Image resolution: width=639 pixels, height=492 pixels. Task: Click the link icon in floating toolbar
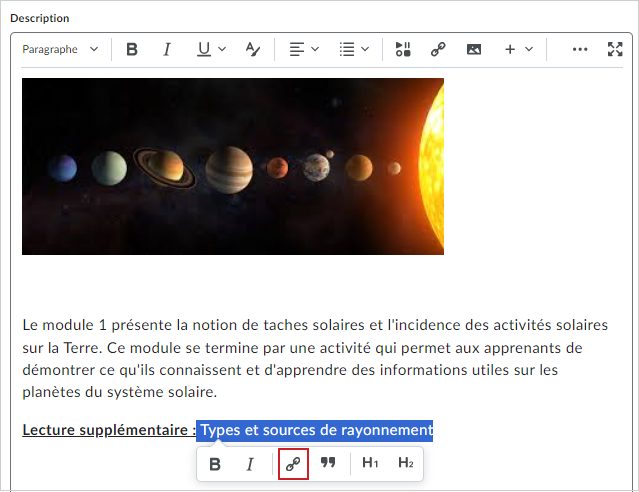tap(293, 464)
